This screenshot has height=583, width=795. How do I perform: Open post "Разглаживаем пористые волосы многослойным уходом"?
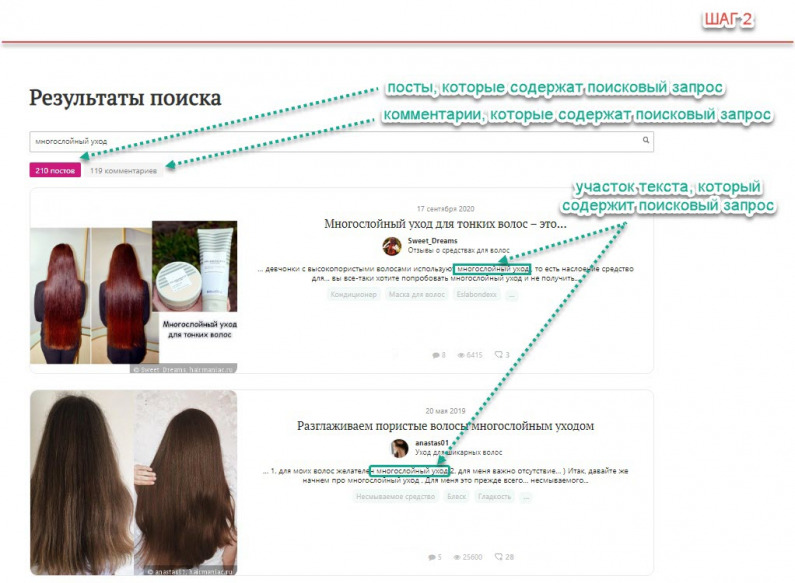[x=445, y=426]
